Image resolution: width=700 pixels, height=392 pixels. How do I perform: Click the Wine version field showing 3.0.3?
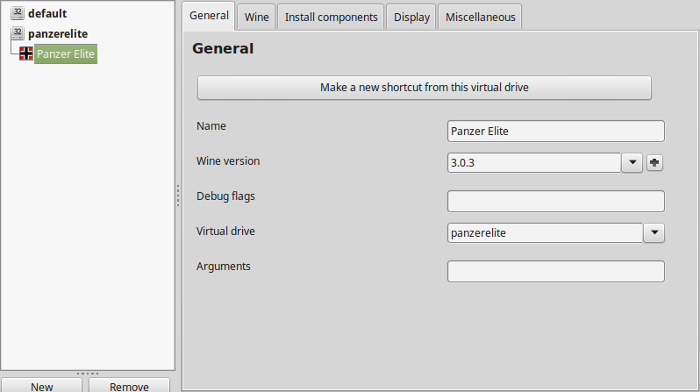[534, 163]
